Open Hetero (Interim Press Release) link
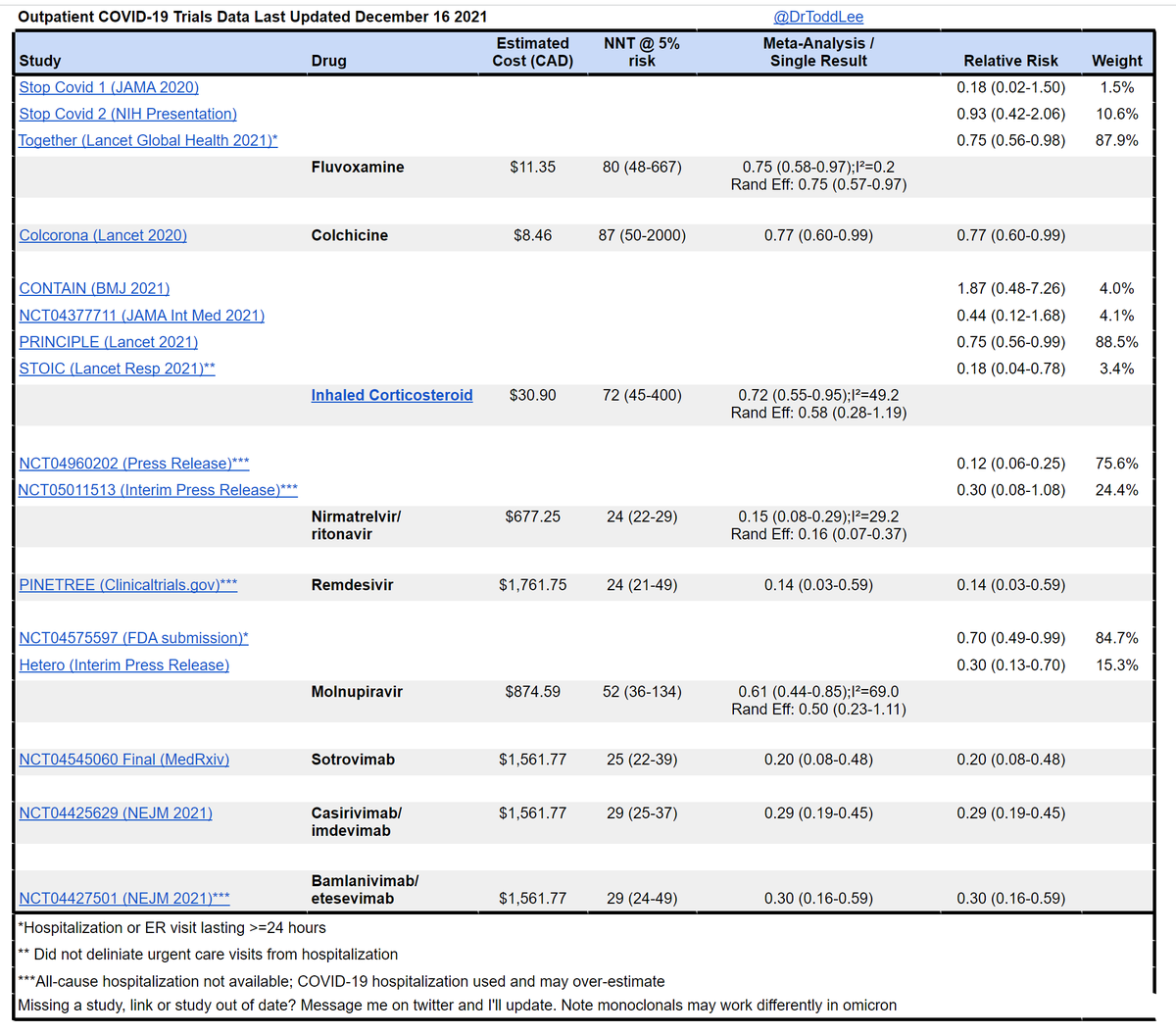The width and height of the screenshot is (1176, 1033). [x=123, y=665]
